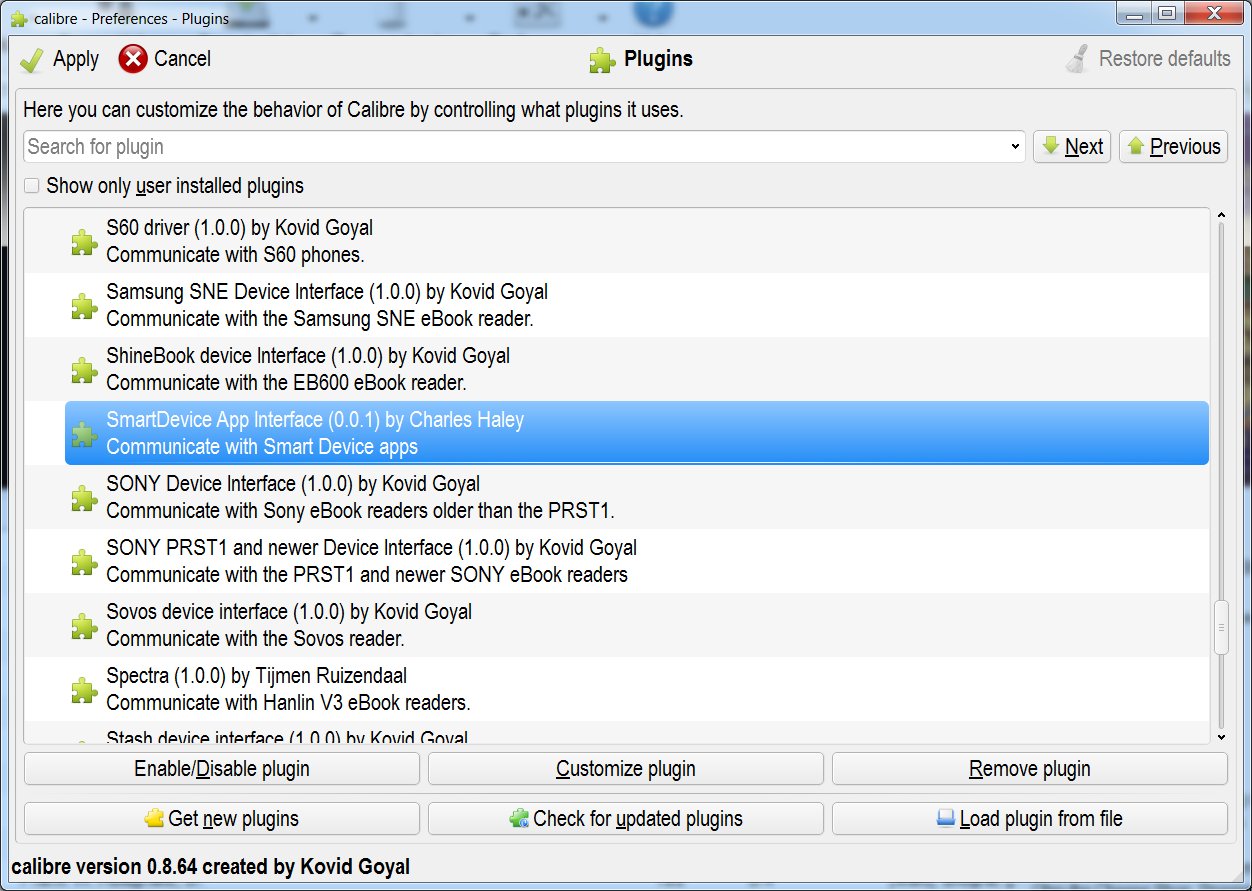
Task: Select Sovos device interface row
Action: click(x=637, y=625)
